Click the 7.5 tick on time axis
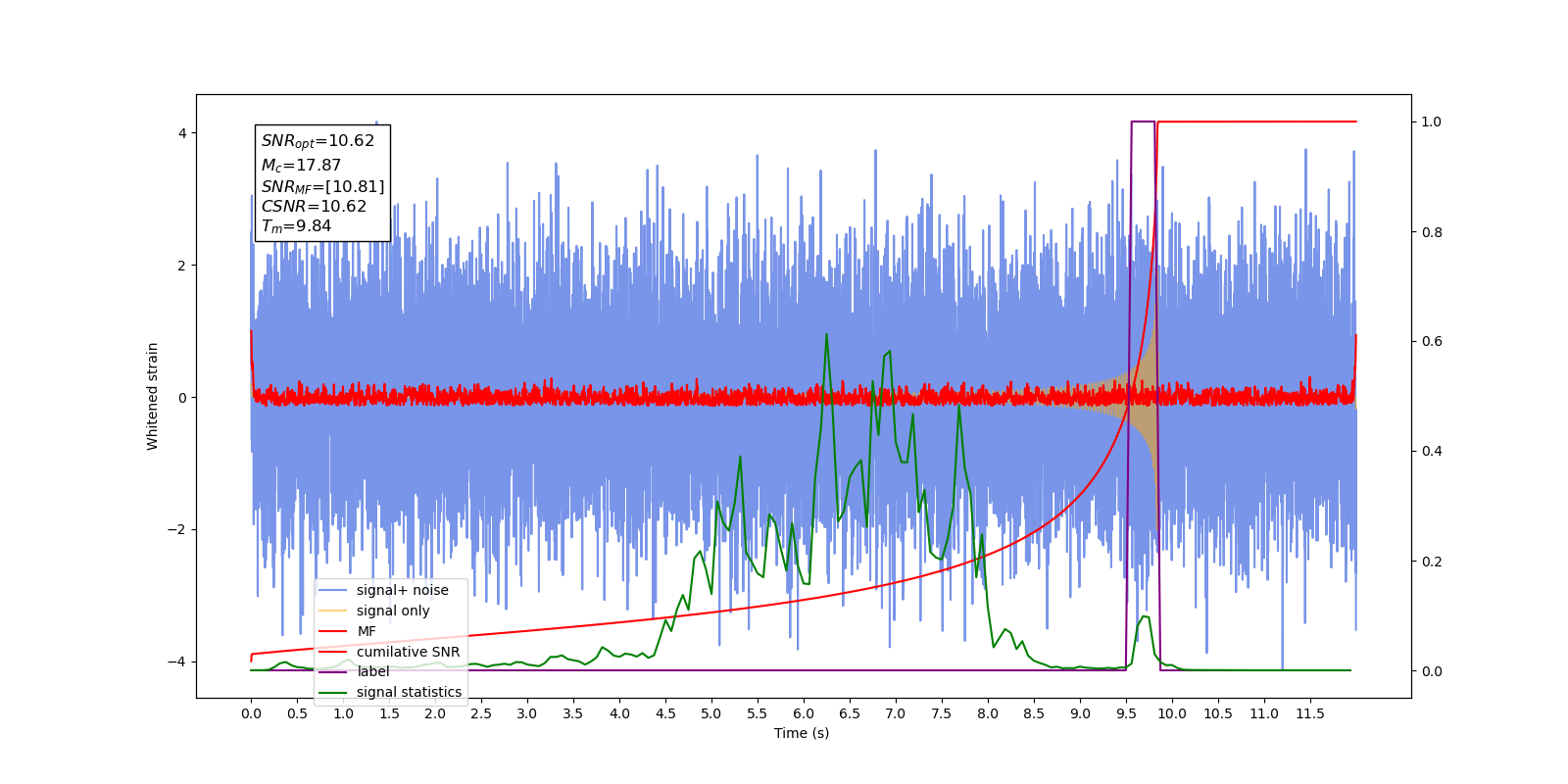This screenshot has width=1568, height=784. 942,713
